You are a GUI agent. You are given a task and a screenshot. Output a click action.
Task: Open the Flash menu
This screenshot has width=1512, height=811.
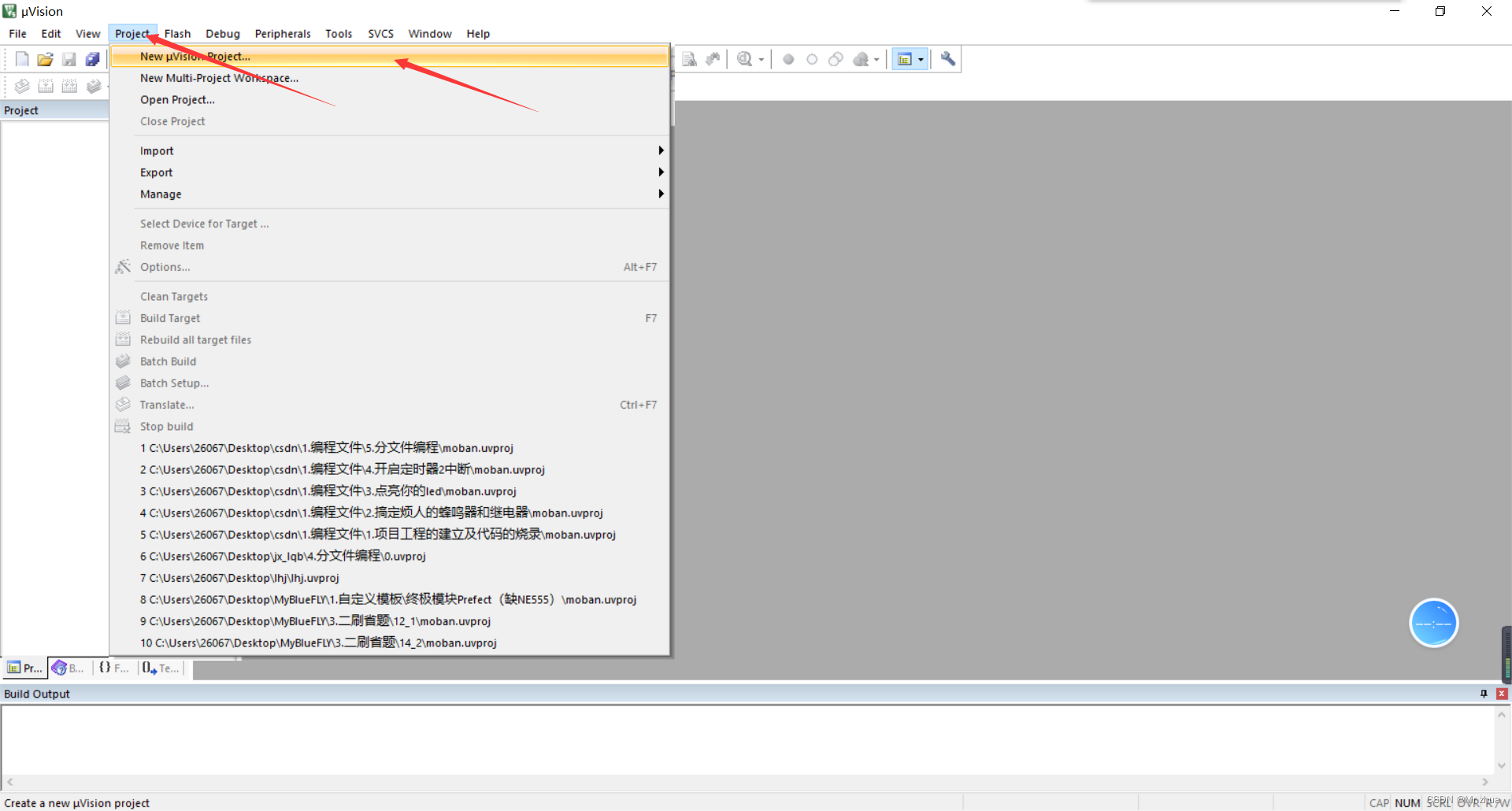coord(177,34)
